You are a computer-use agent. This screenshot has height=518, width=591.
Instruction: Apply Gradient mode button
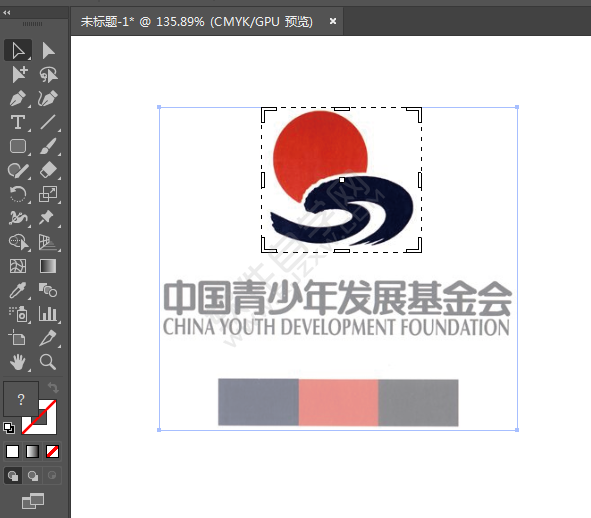coord(32,451)
